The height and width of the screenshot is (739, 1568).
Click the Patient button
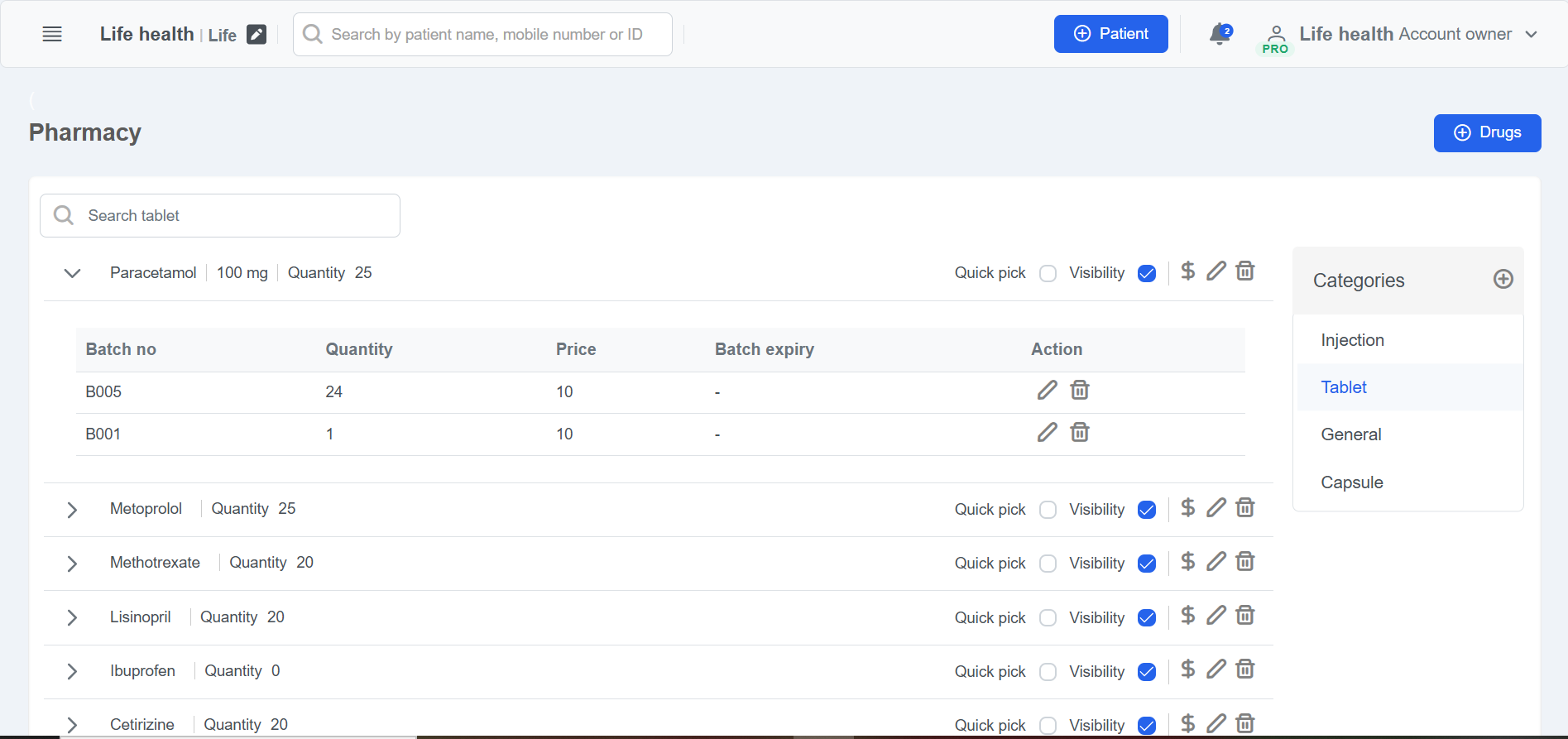click(1110, 34)
